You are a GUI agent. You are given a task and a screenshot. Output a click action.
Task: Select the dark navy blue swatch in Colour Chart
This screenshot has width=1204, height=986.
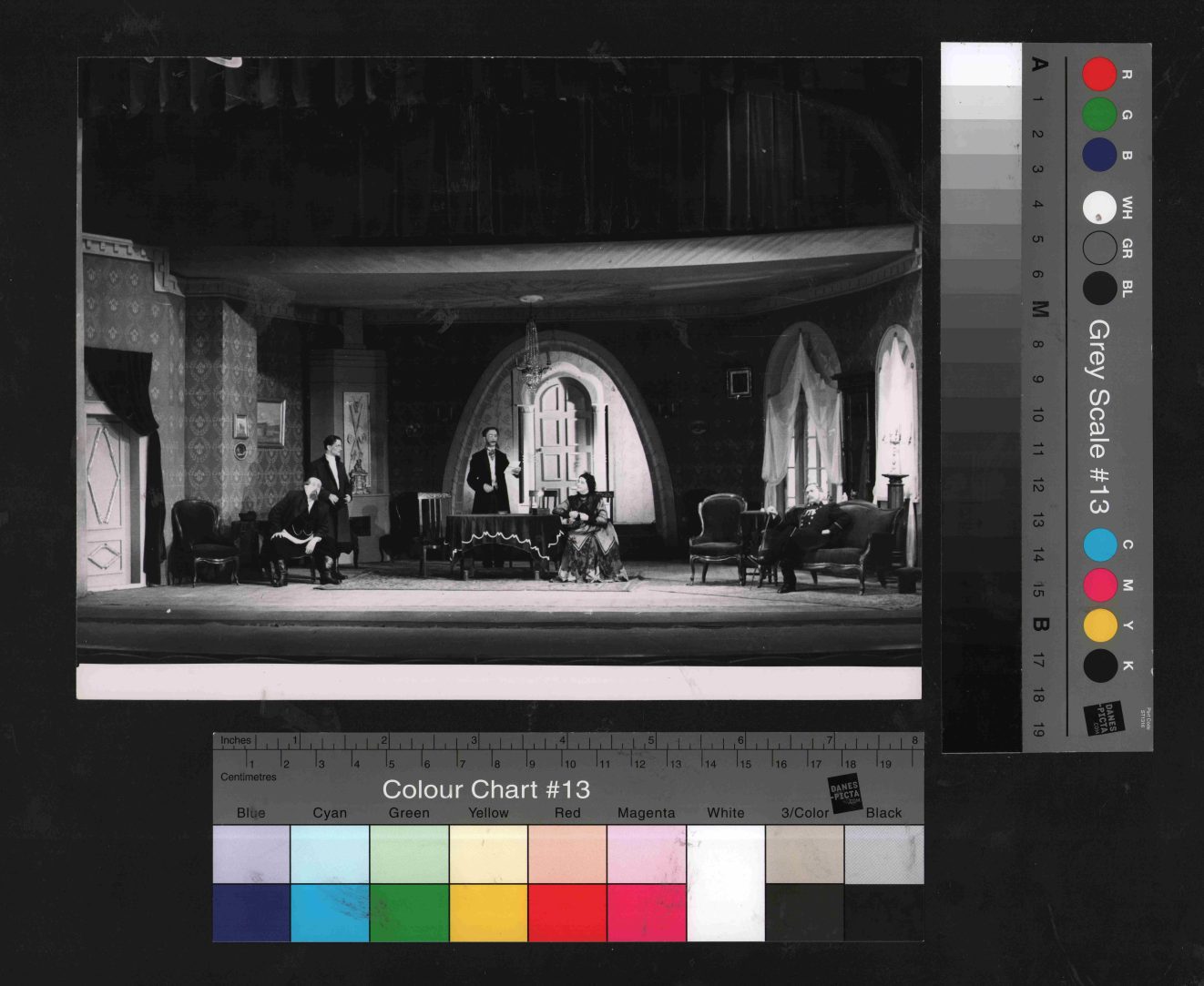(251, 912)
